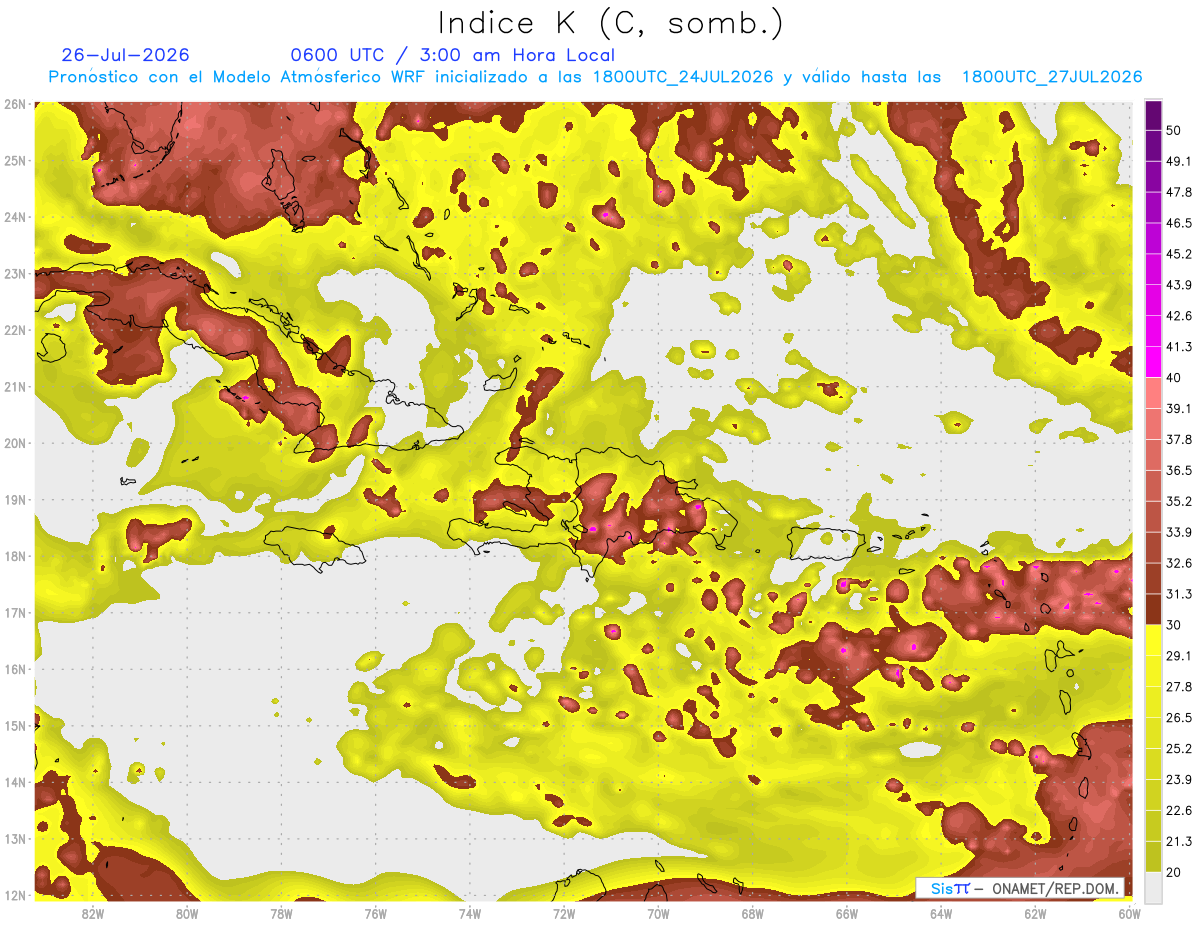The height and width of the screenshot is (927, 1200).
Task: Click the colorbar label "37.8"
Action: click(1179, 439)
